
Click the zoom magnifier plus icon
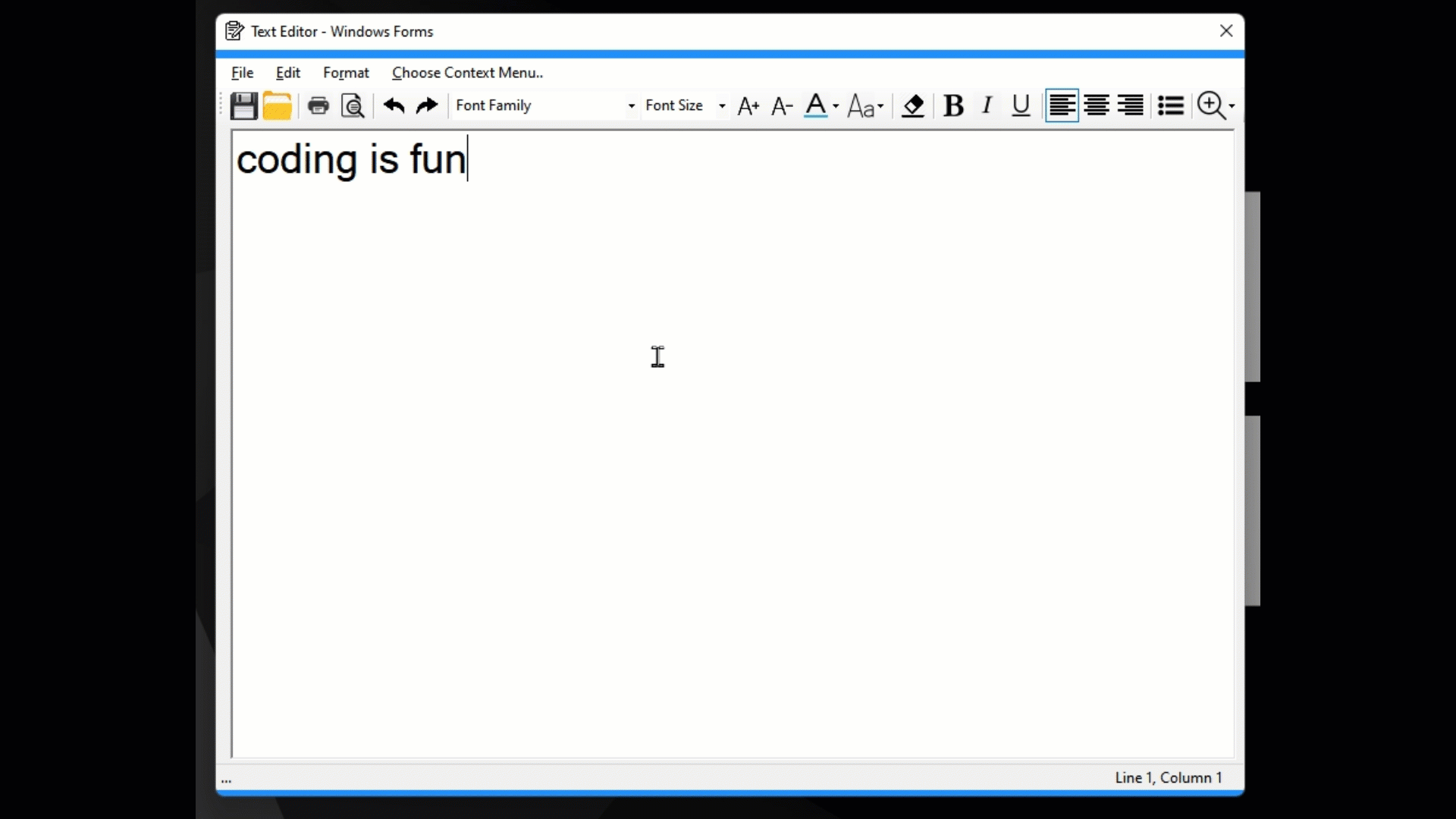click(x=1211, y=105)
